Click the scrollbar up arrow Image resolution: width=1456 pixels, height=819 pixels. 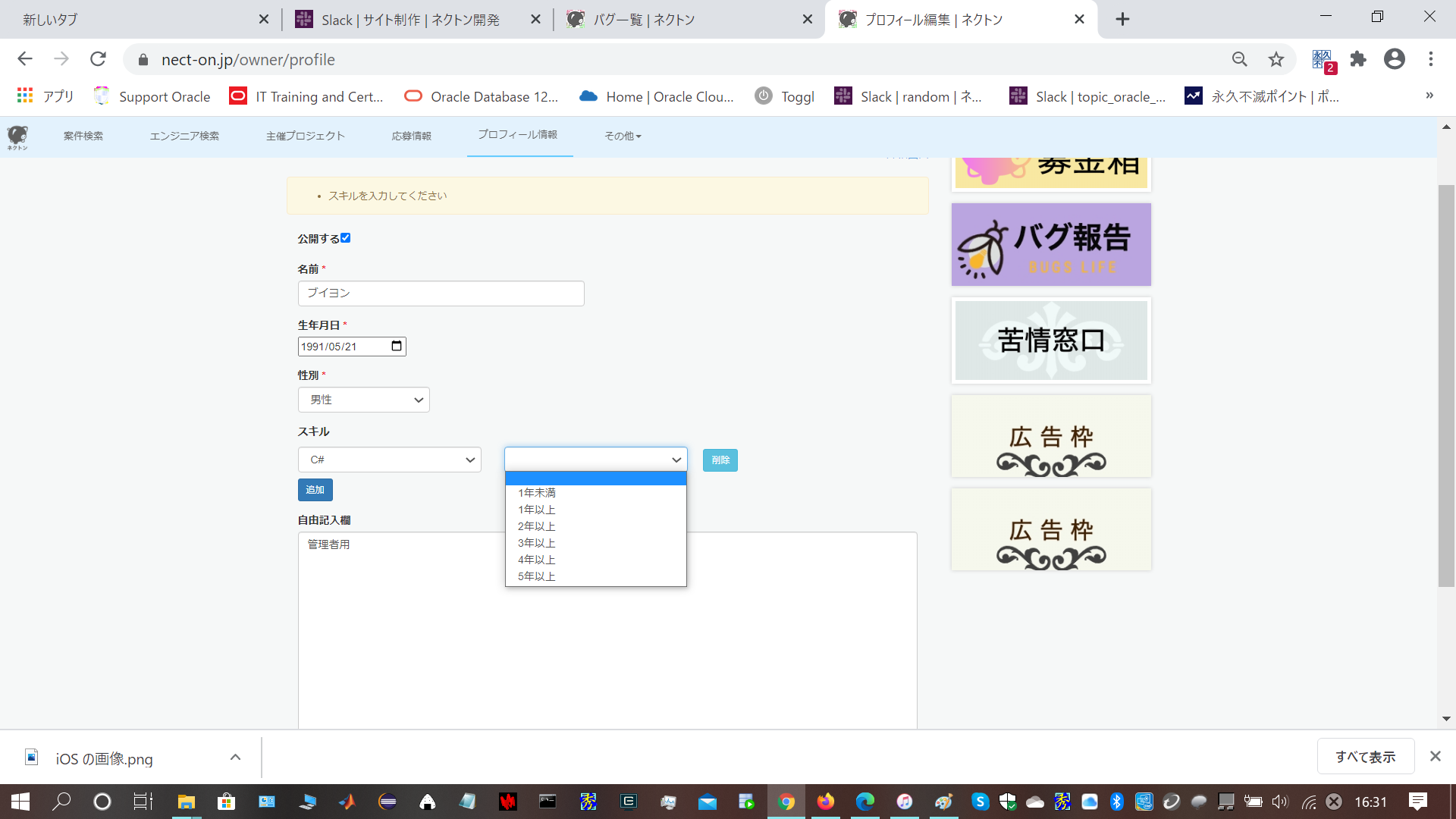[1446, 127]
